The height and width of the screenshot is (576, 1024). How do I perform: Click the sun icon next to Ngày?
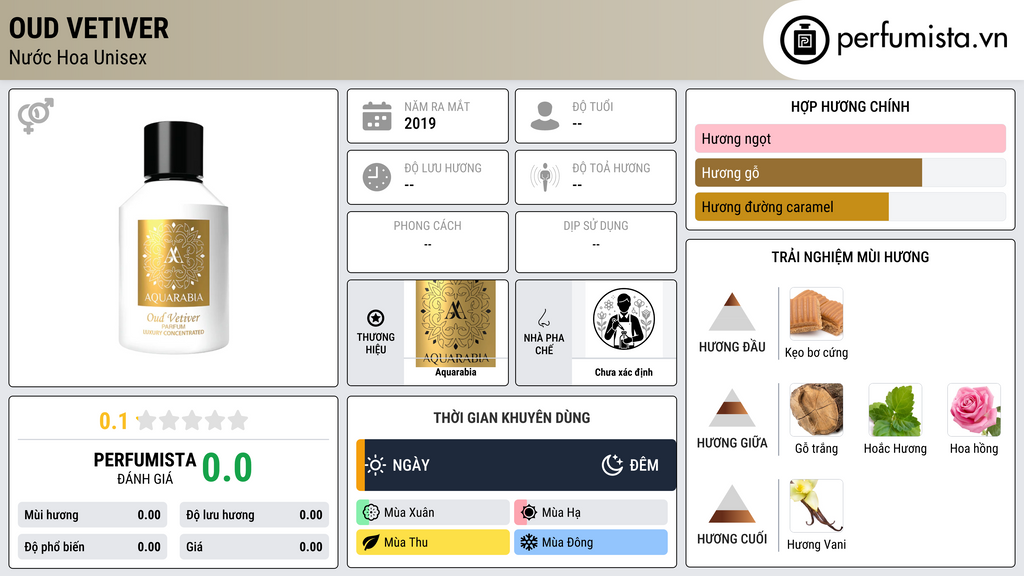click(376, 465)
